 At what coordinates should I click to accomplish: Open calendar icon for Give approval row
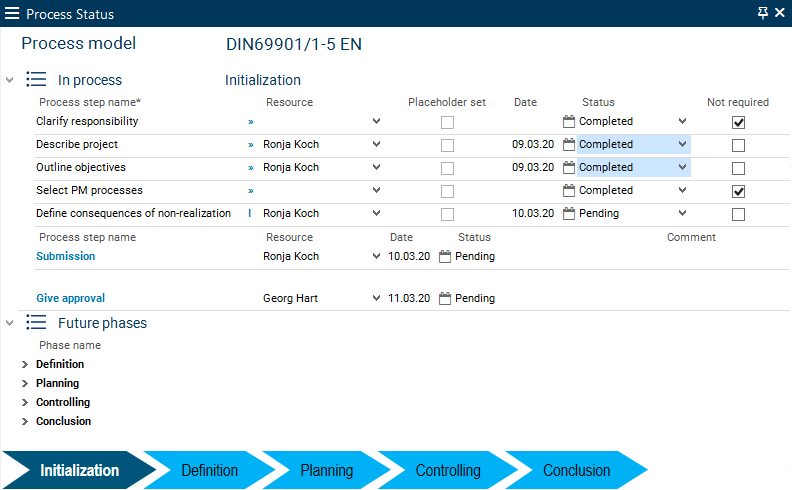[x=445, y=298]
